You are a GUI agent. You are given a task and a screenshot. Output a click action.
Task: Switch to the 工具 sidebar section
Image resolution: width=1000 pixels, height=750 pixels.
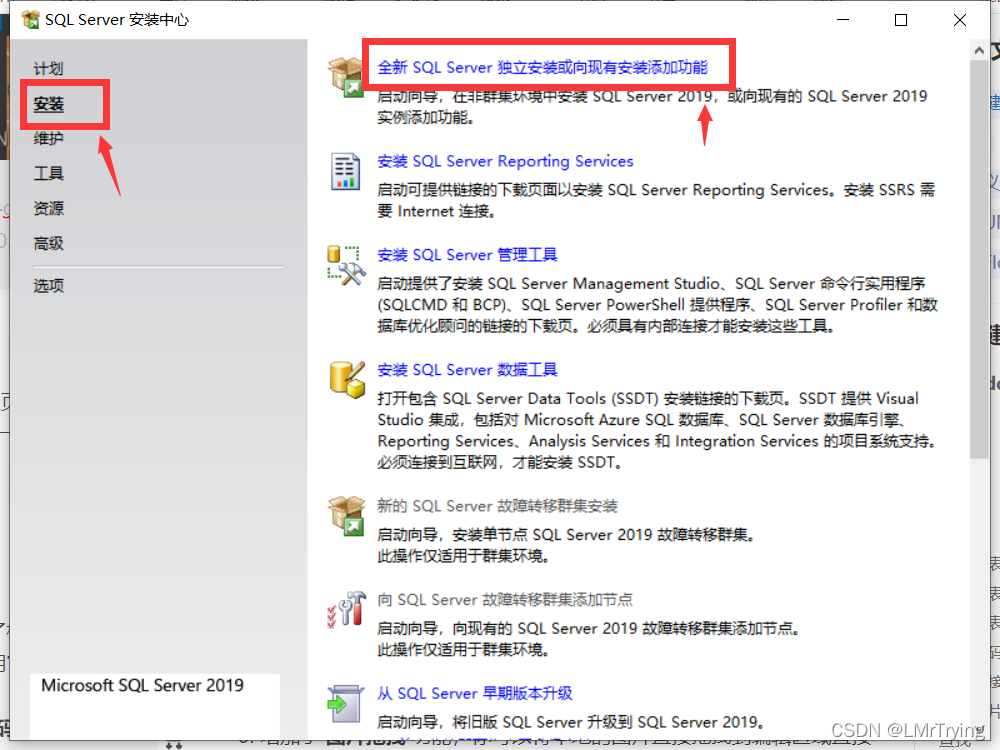[x=48, y=173]
